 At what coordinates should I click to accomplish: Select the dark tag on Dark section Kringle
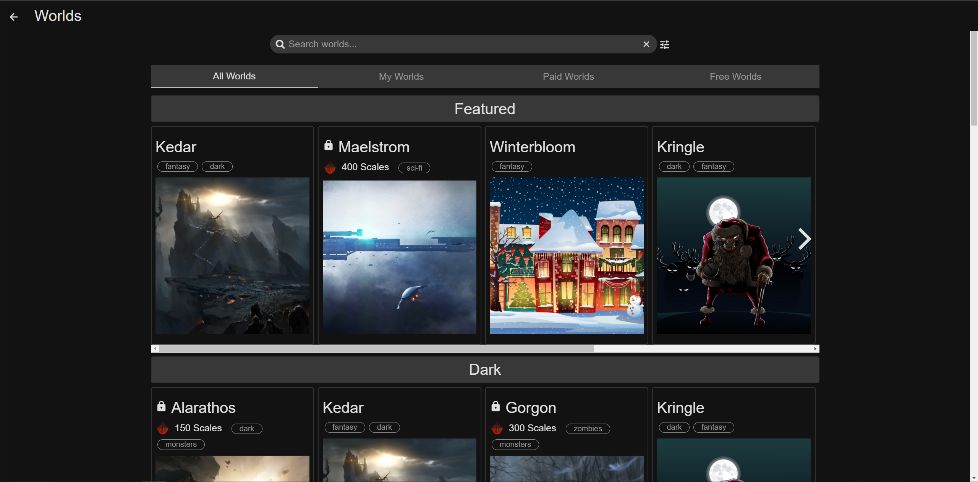[674, 427]
